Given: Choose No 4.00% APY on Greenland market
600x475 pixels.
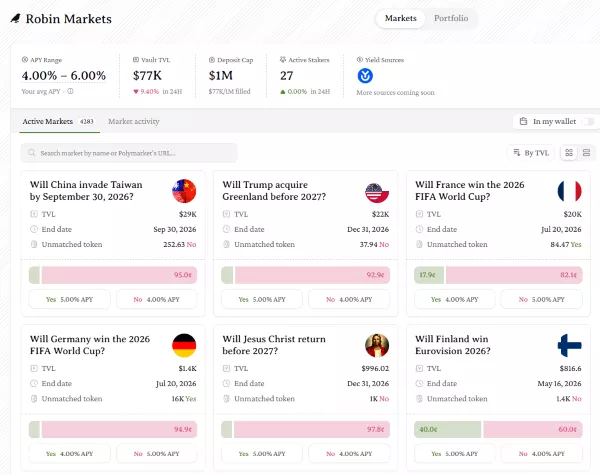Looking at the screenshot, I should tap(349, 299).
